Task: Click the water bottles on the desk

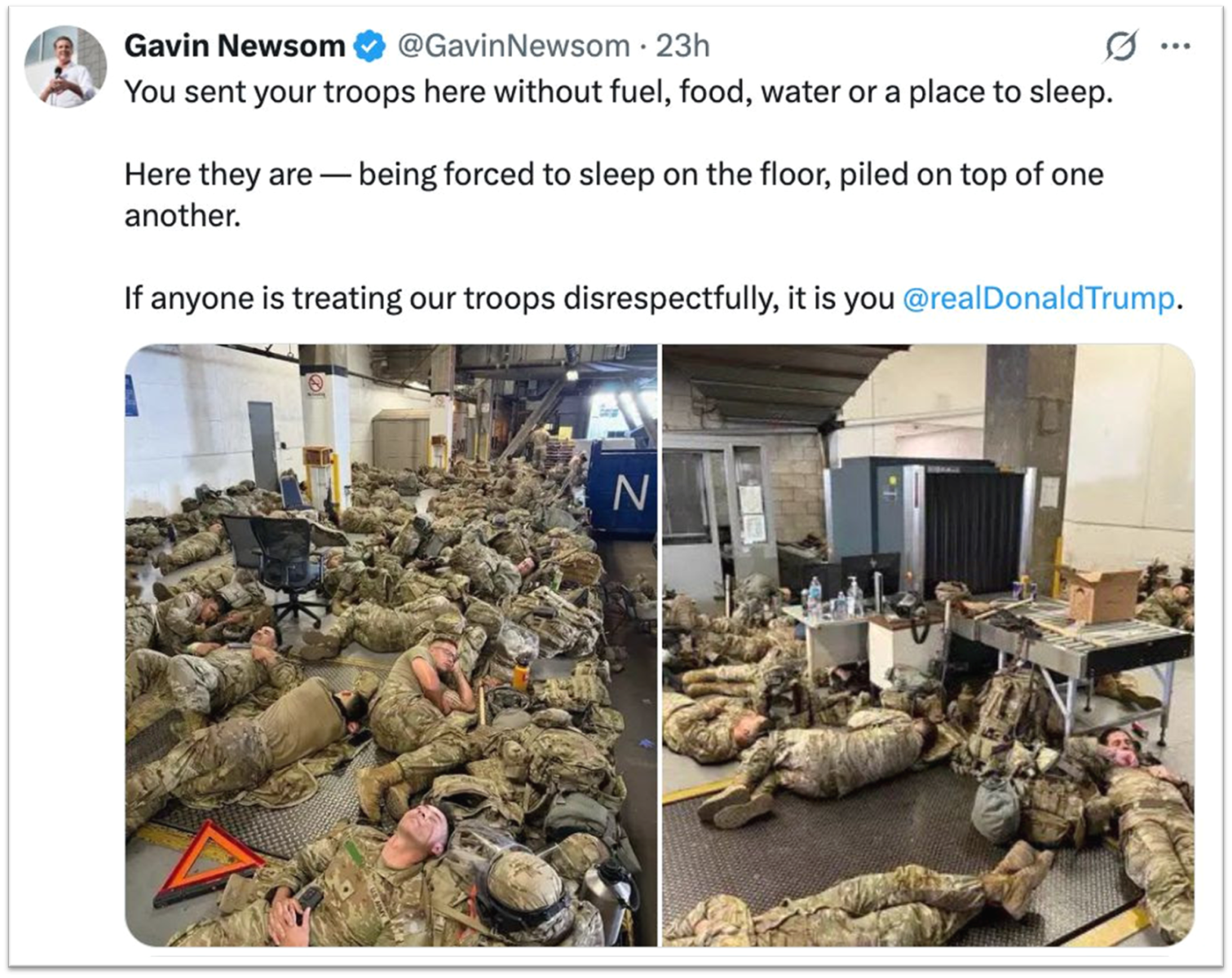Action: tap(833, 598)
